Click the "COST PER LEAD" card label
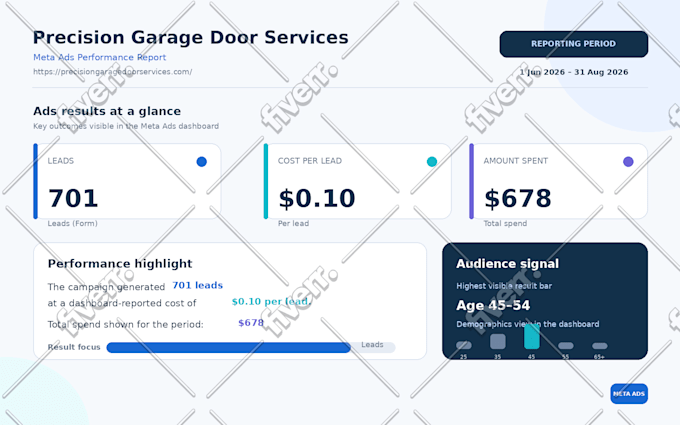Screen dimensions: 680x425 click(310, 161)
